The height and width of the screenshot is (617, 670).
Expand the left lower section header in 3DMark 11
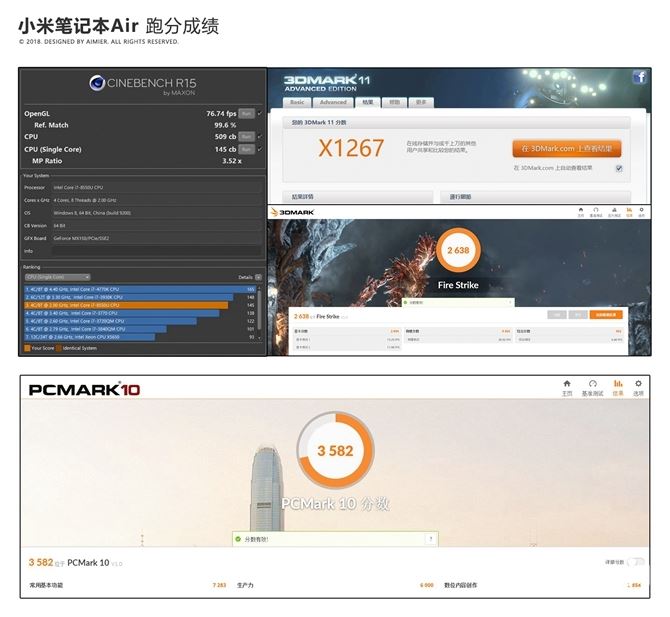point(358,197)
